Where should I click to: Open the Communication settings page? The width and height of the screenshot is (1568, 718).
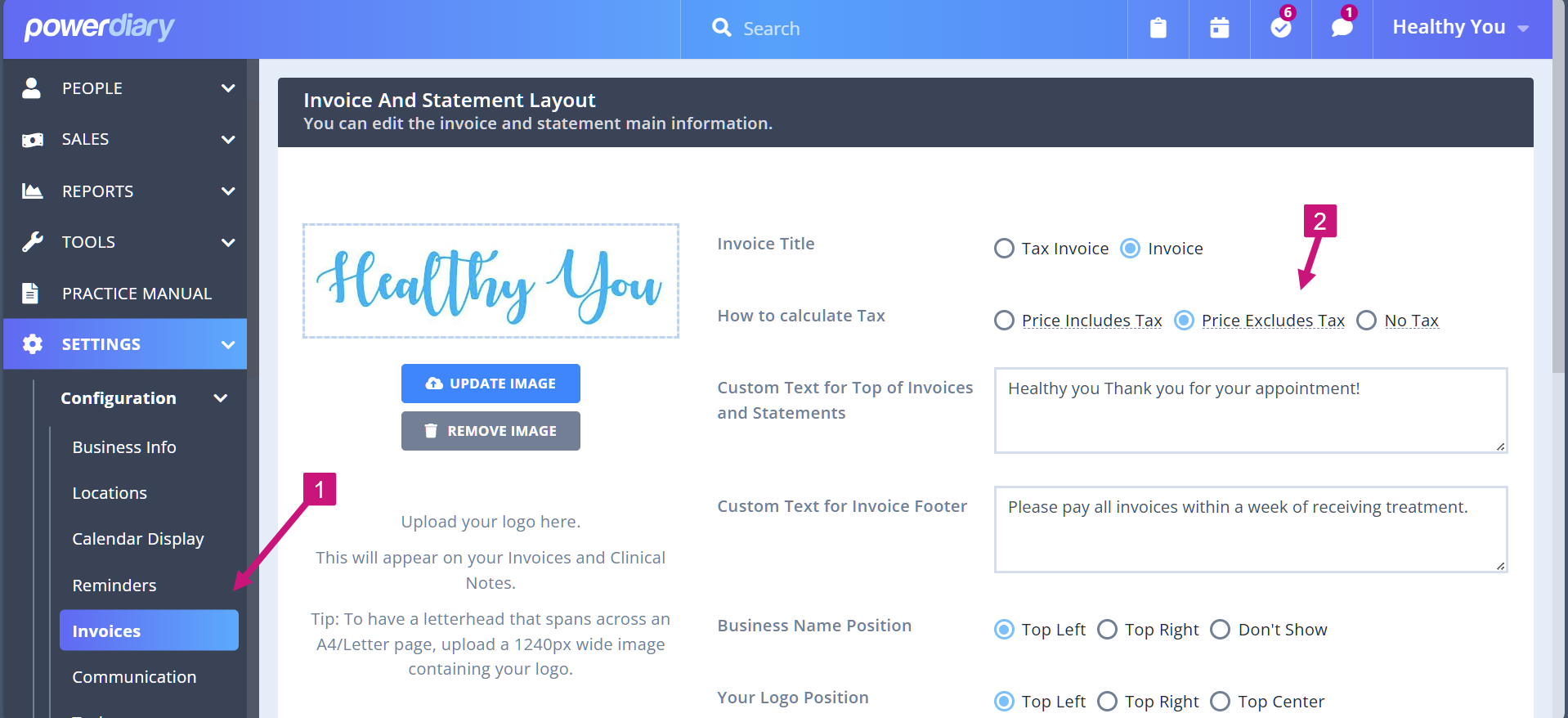(134, 676)
